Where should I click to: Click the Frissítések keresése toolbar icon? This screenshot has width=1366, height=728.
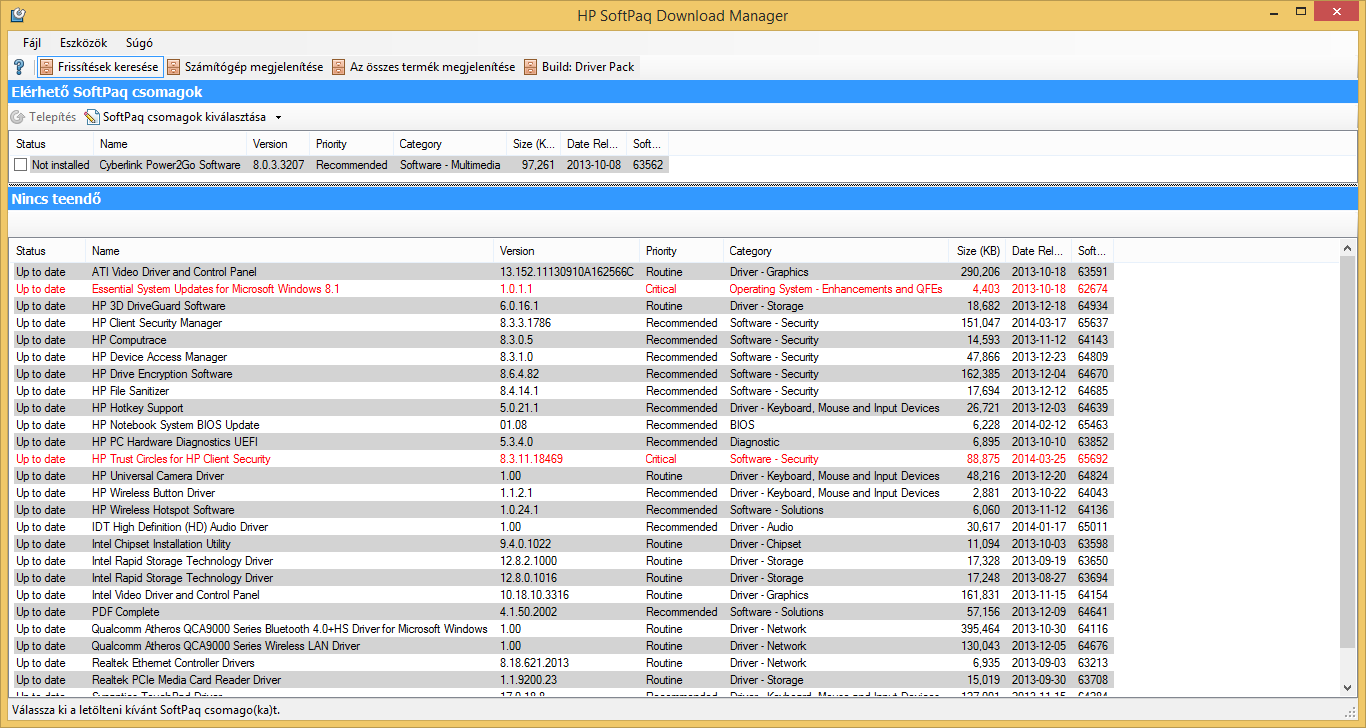tap(46, 67)
